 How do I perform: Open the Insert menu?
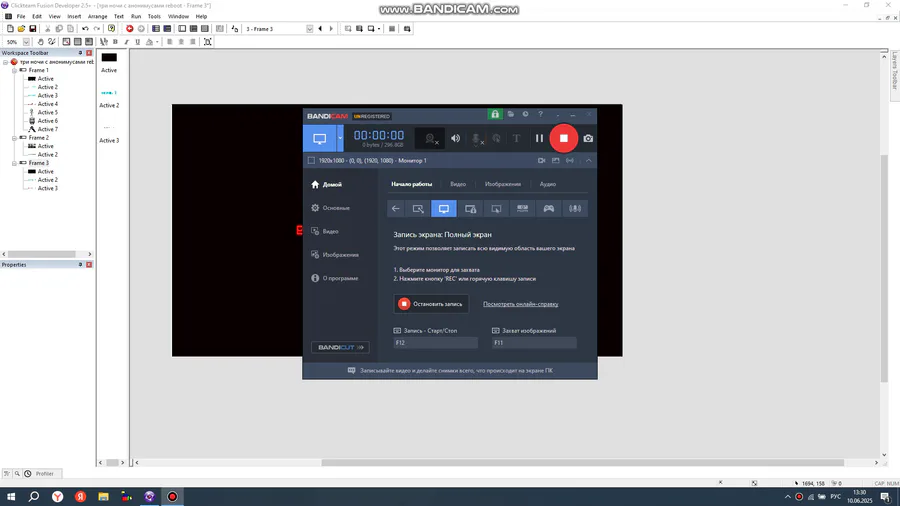tap(74, 17)
